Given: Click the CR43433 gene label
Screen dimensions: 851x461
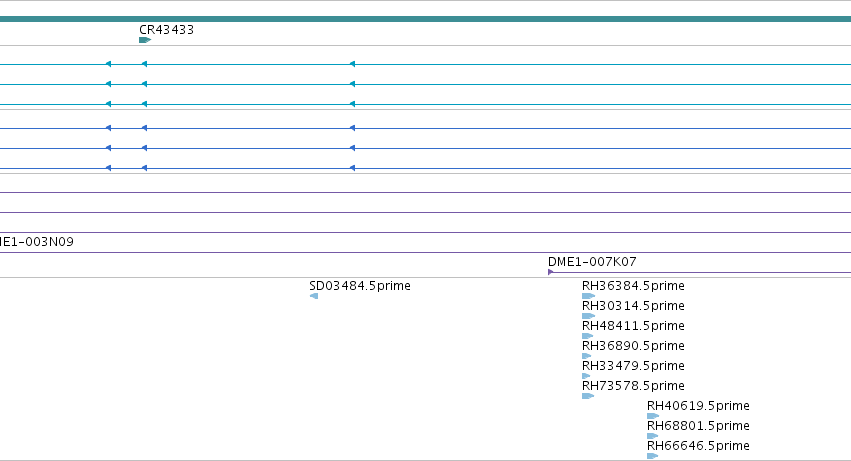Looking at the screenshot, I should coord(166,30).
